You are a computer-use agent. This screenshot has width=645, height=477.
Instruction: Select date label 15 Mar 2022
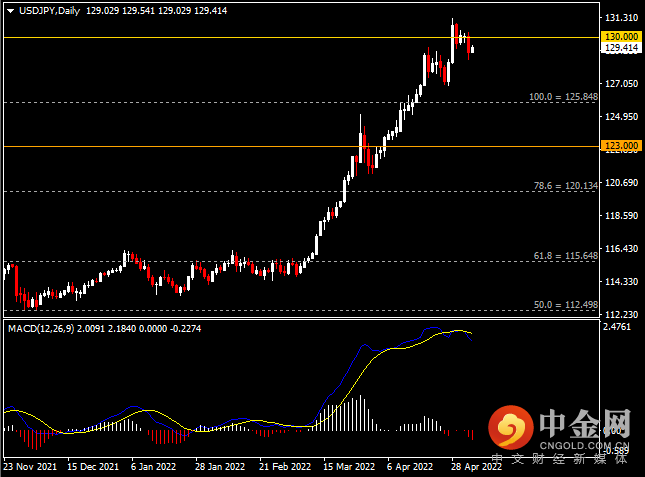click(x=349, y=467)
